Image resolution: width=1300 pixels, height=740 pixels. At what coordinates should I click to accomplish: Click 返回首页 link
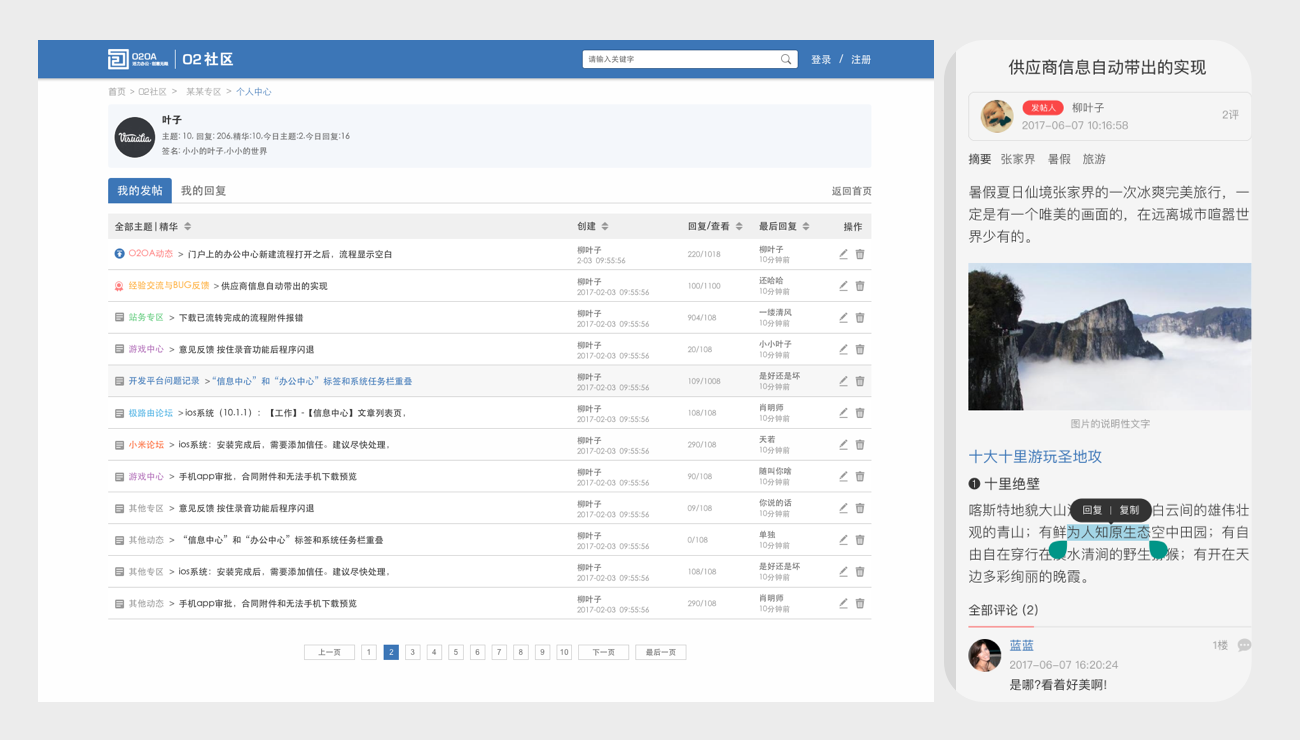[x=851, y=191]
